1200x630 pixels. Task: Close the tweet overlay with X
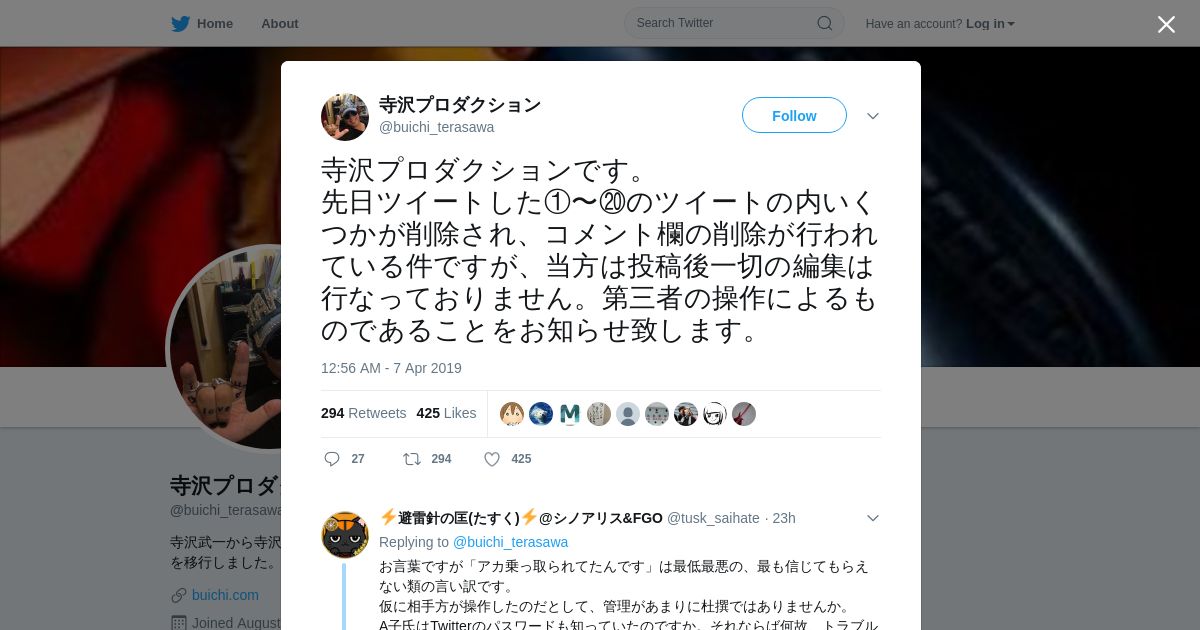coord(1166,24)
